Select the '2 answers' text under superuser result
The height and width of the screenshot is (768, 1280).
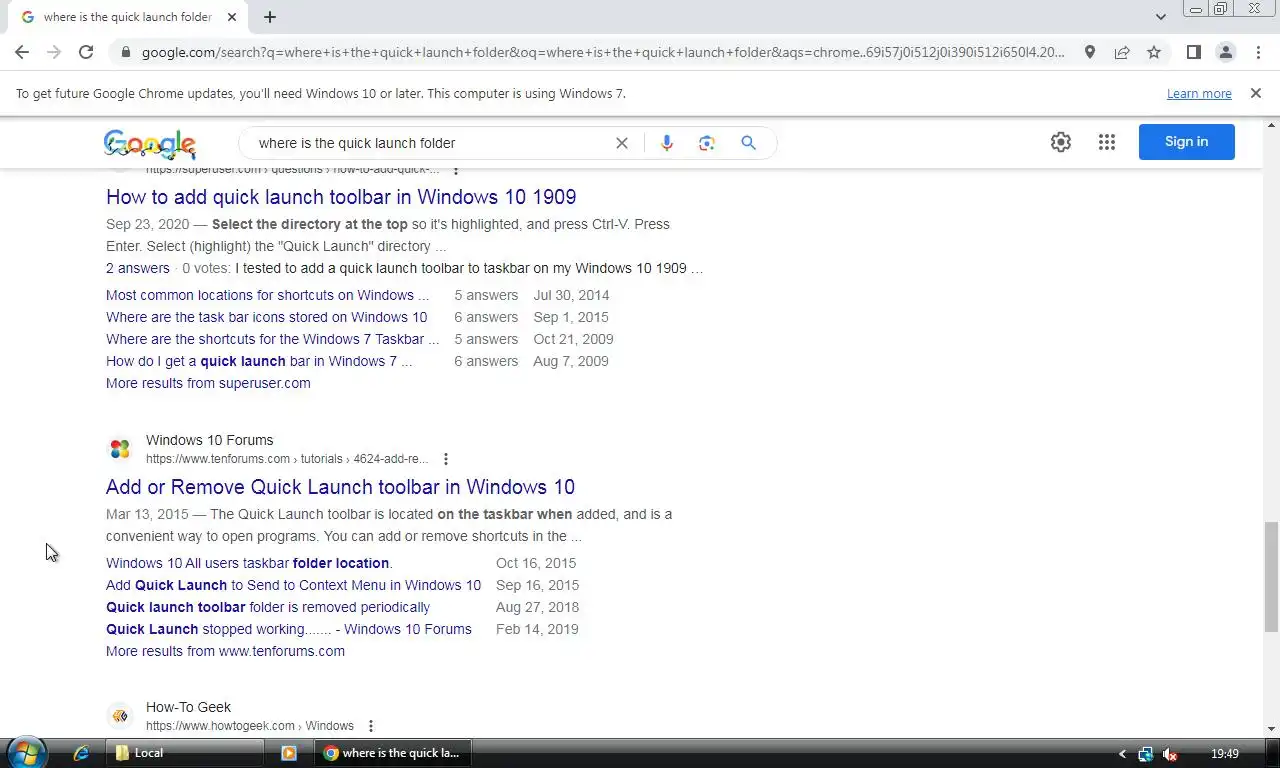coord(138,268)
